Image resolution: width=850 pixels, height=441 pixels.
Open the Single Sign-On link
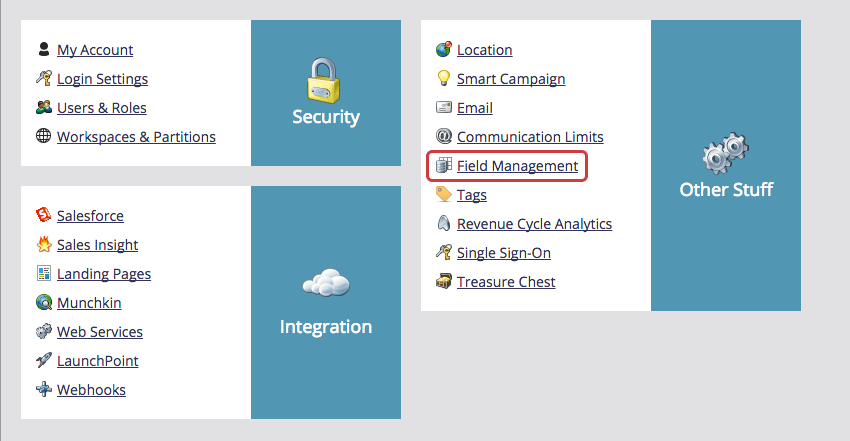click(504, 253)
